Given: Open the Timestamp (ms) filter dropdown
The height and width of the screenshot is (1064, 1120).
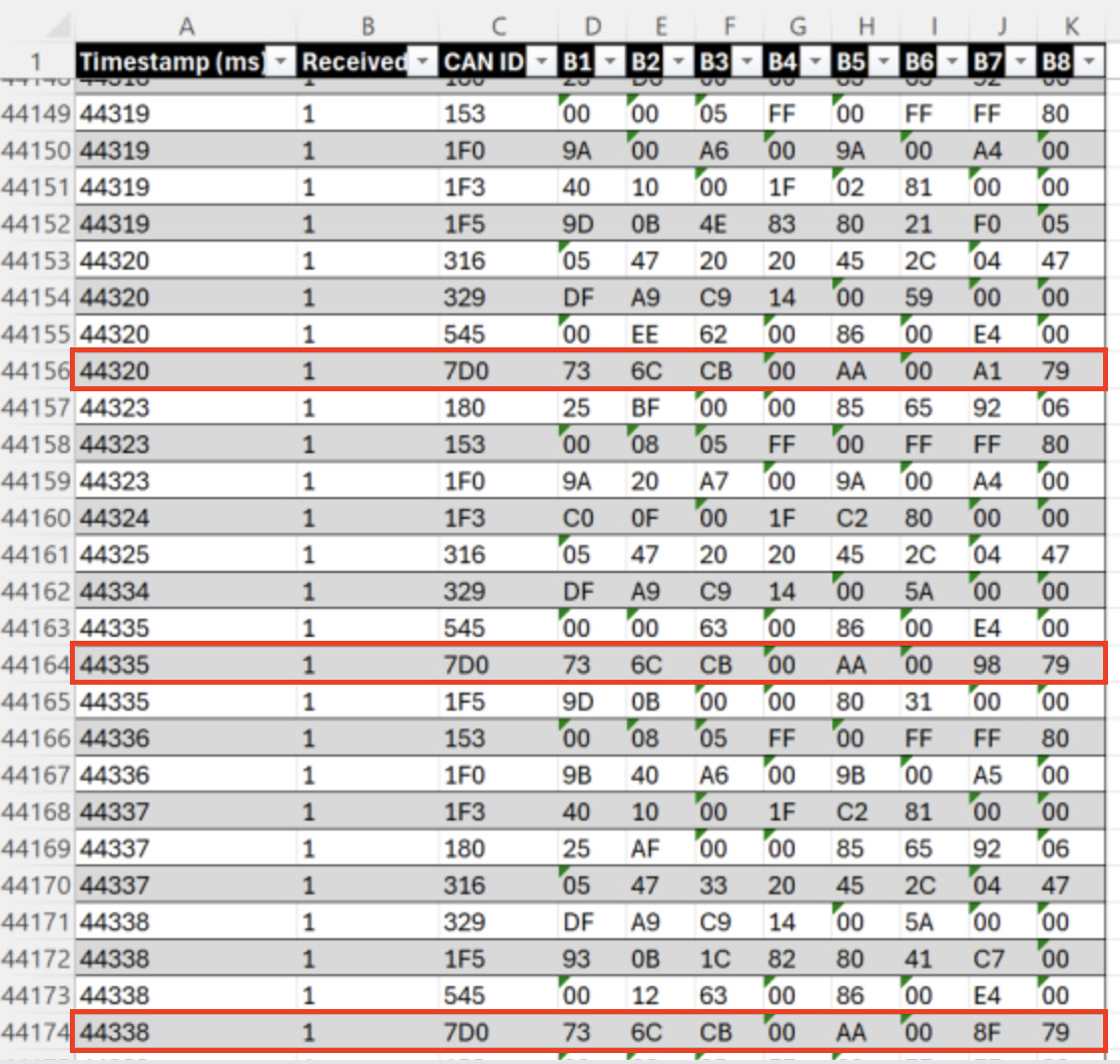Looking at the screenshot, I should [x=281, y=62].
